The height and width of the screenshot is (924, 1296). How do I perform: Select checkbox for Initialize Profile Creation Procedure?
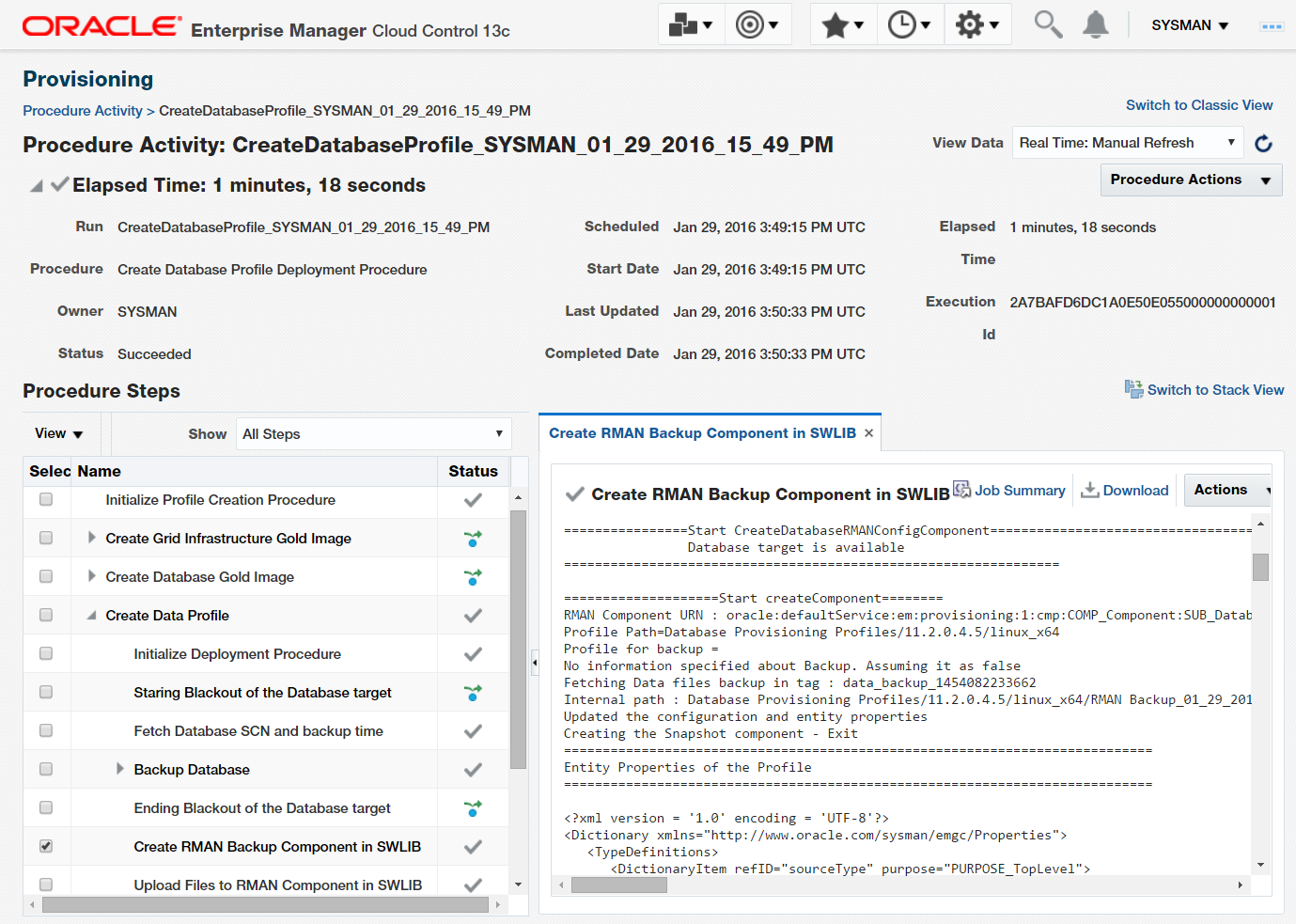46,499
